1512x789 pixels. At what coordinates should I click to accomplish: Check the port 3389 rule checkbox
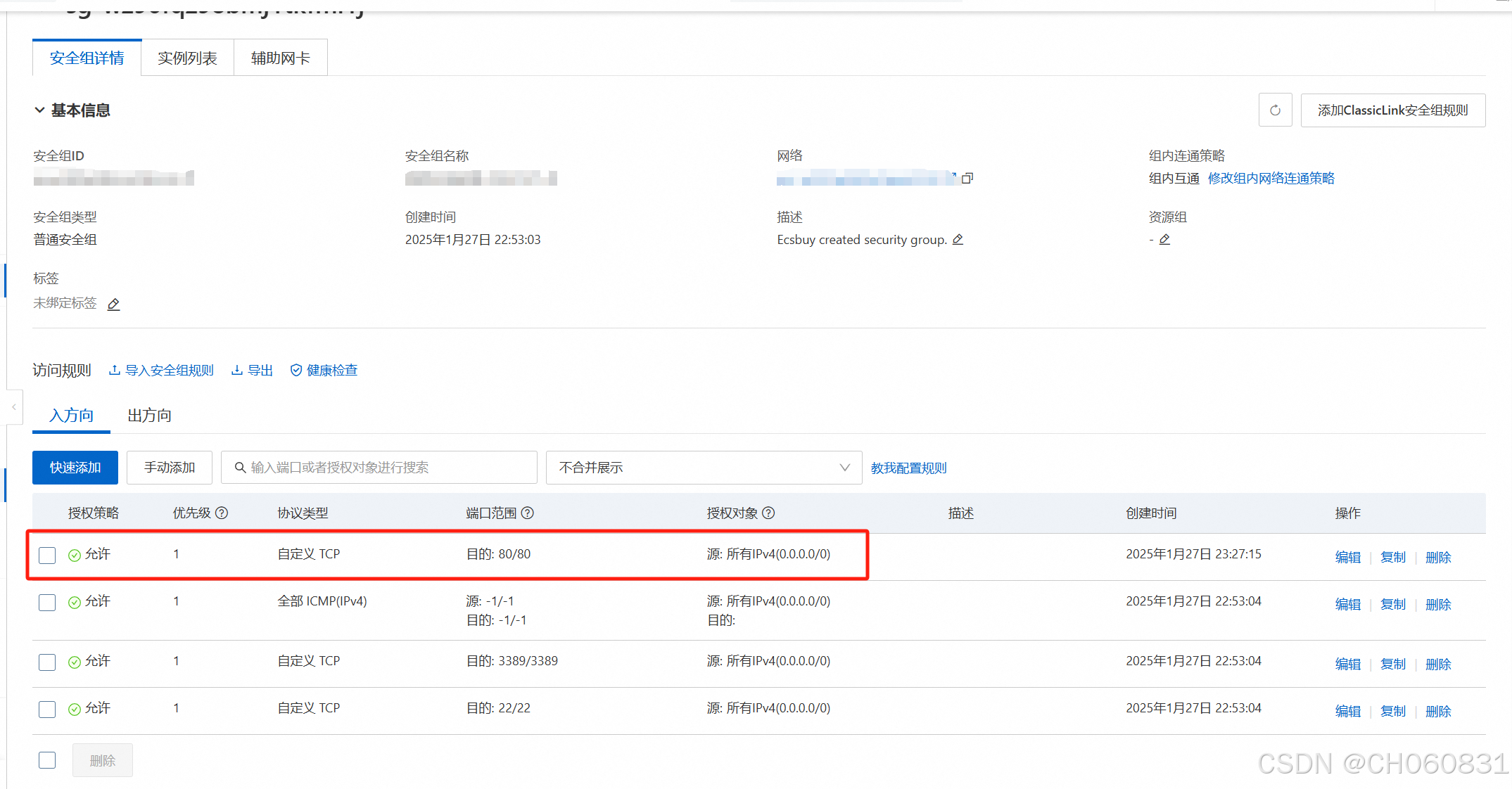[x=47, y=662]
